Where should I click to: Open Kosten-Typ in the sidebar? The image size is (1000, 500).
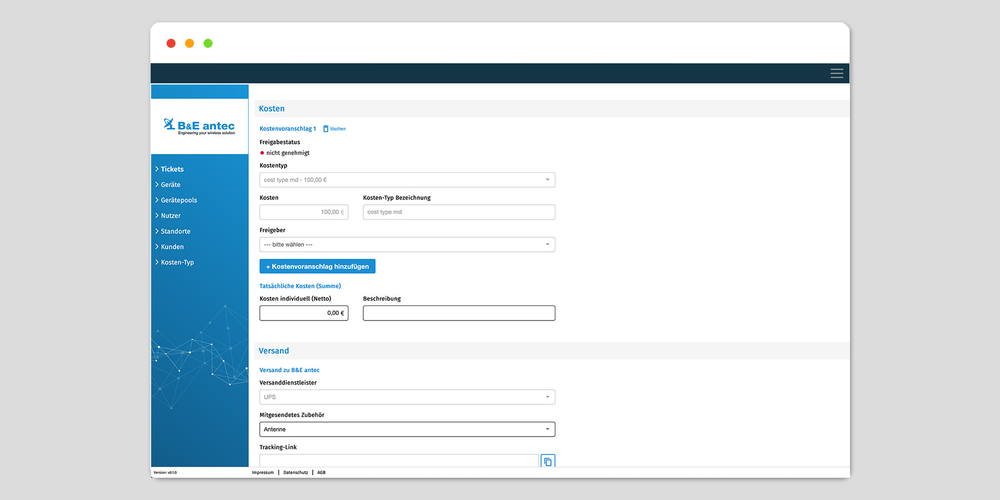(x=175, y=262)
